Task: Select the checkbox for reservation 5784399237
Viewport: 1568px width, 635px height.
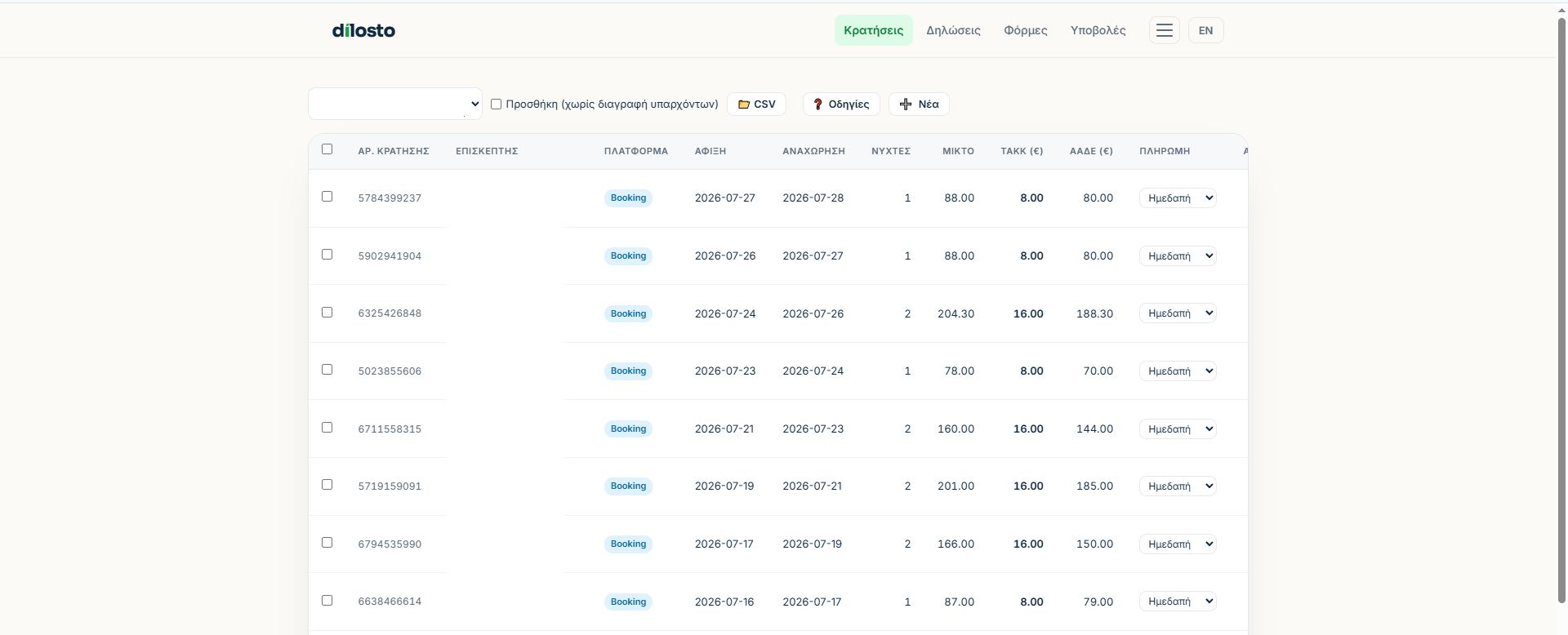Action: 327,197
